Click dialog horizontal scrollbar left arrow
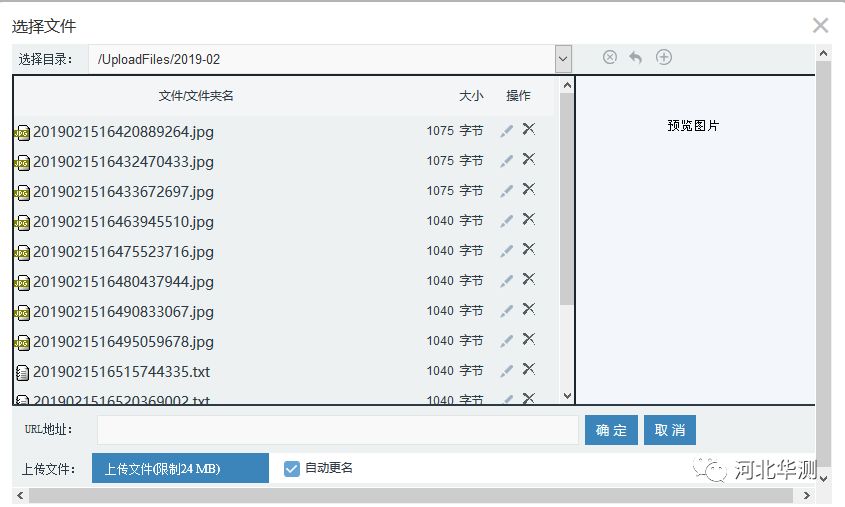This screenshot has height=507, width=845. 20,496
